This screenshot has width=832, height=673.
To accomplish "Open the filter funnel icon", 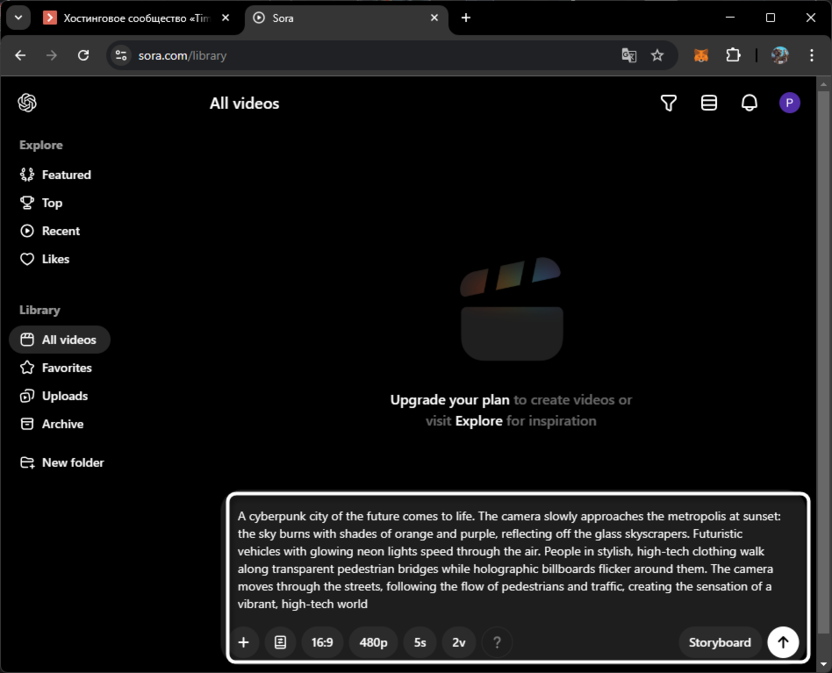I will (x=669, y=103).
